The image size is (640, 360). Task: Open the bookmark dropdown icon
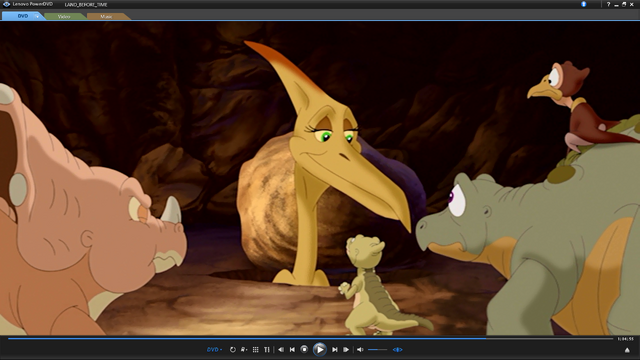coord(244,349)
